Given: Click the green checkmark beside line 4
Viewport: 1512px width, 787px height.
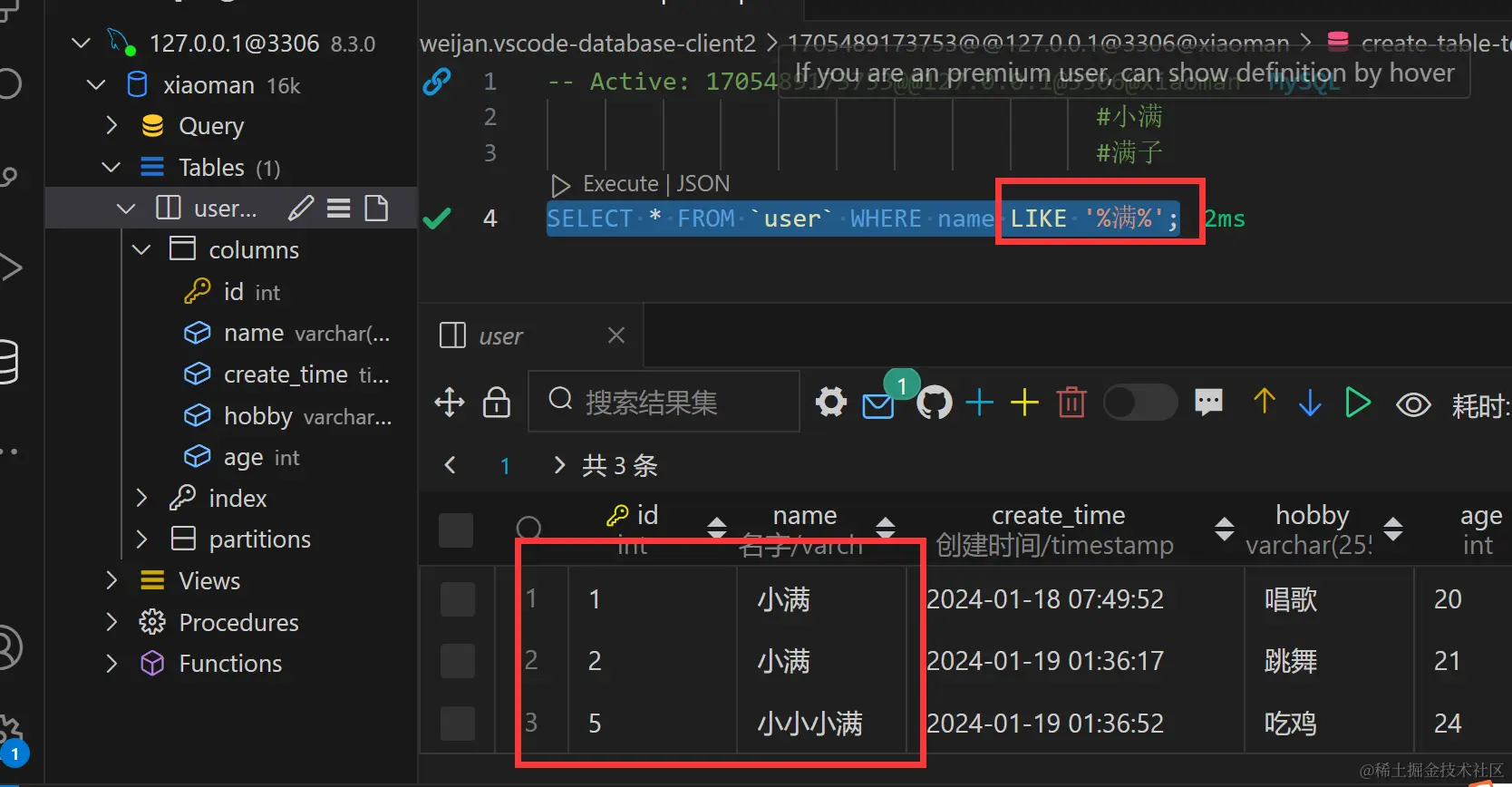Looking at the screenshot, I should tap(437, 219).
